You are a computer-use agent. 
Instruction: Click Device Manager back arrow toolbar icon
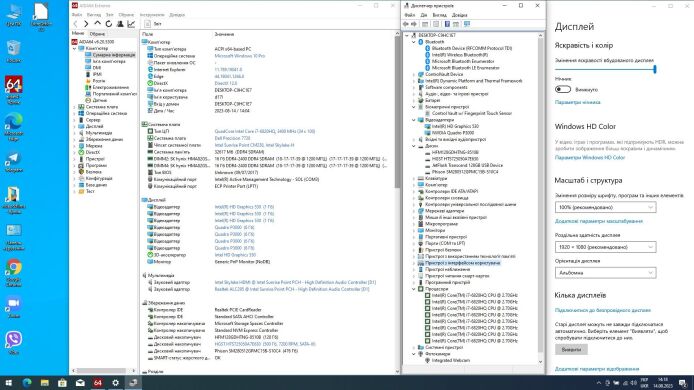406,24
